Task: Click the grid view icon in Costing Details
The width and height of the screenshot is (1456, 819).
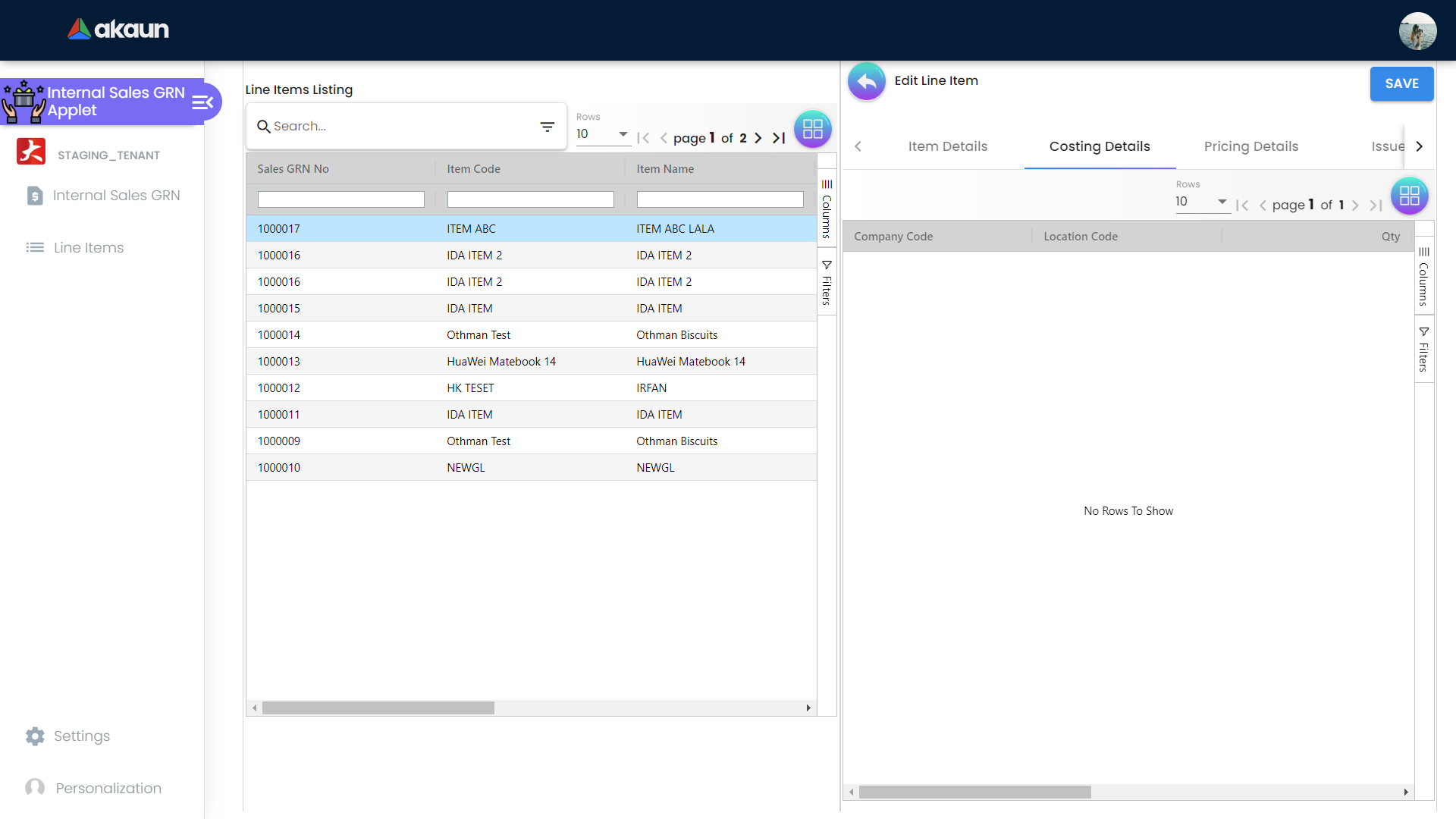Action: (x=1409, y=196)
